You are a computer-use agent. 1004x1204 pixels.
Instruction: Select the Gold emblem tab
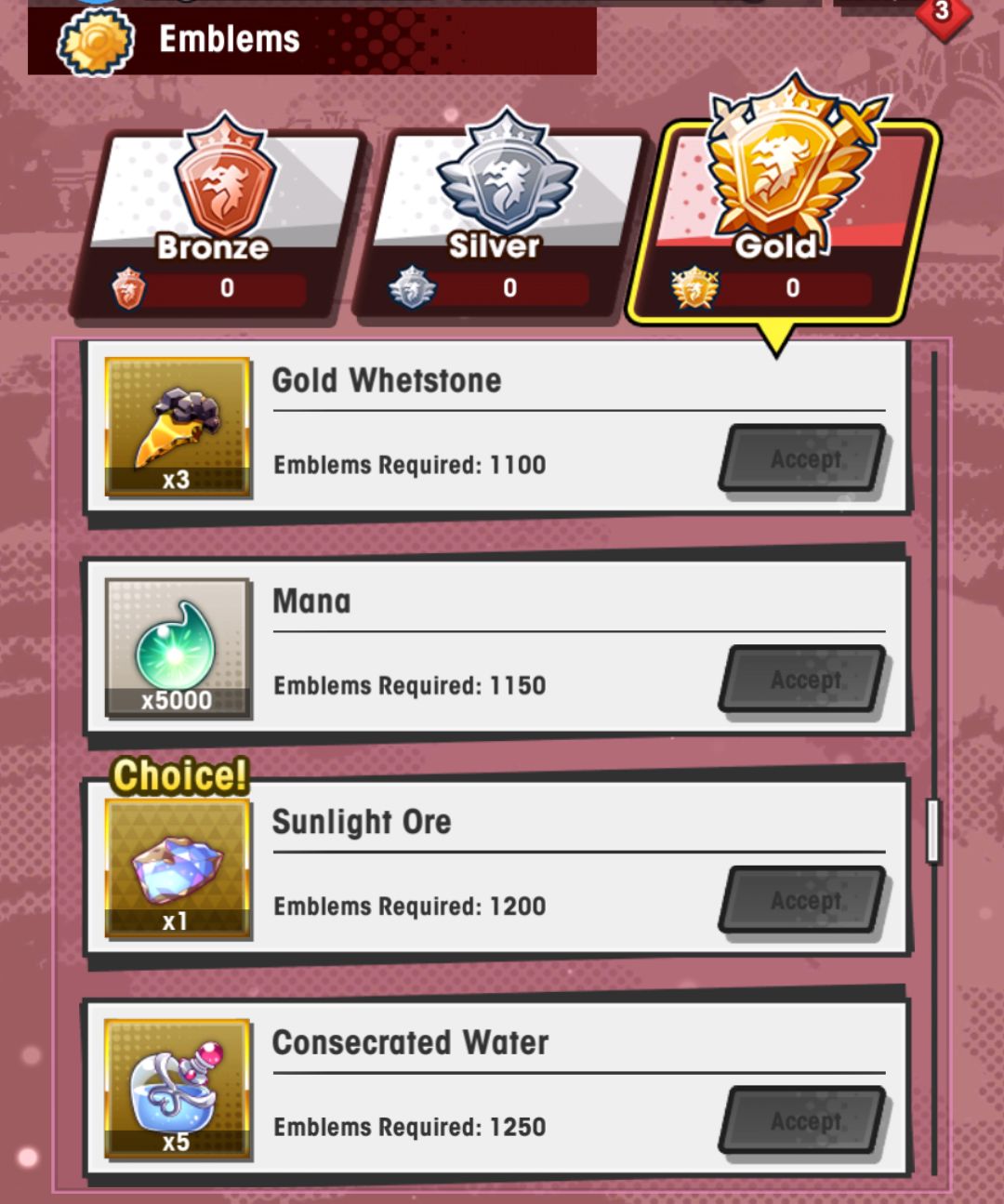coord(784,214)
